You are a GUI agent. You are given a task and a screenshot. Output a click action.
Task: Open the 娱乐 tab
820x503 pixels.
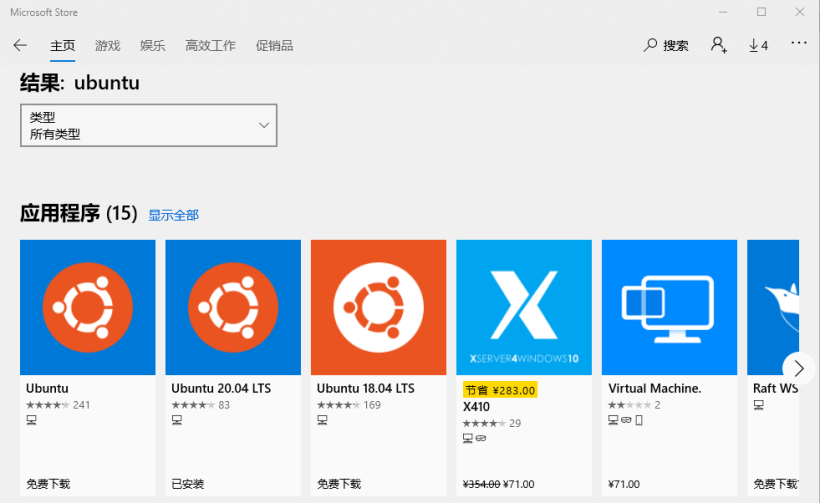coord(153,45)
